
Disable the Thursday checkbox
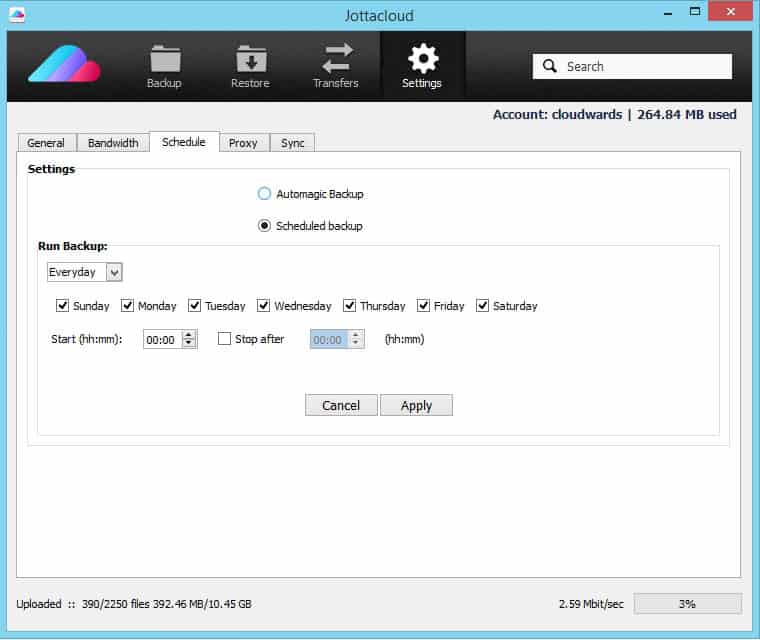(349, 306)
